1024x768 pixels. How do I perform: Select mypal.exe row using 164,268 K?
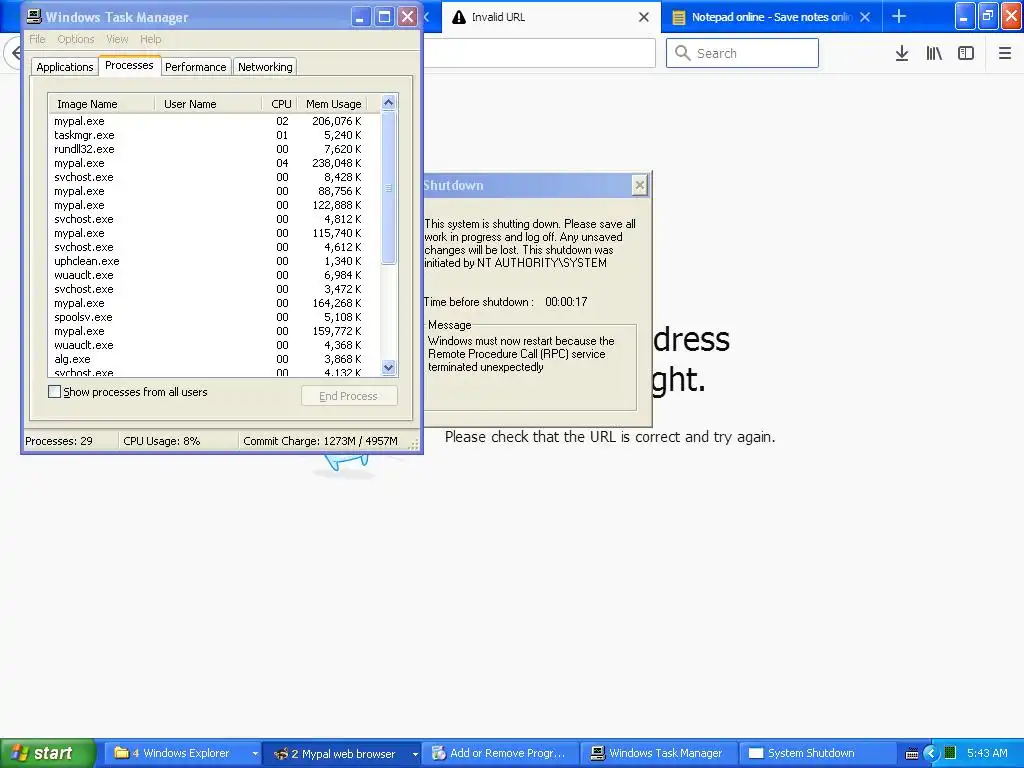(x=214, y=303)
